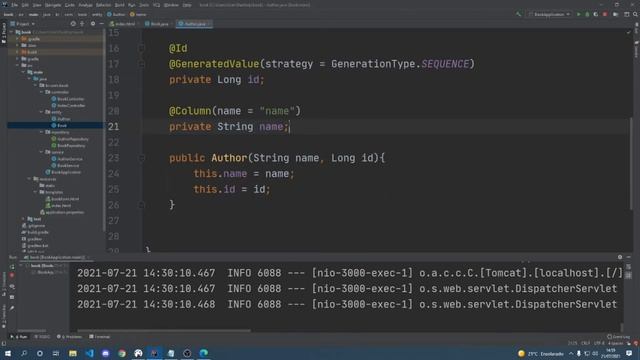Collapse the src folder in tree
Viewport: 640px width, 360px height.
18,65
